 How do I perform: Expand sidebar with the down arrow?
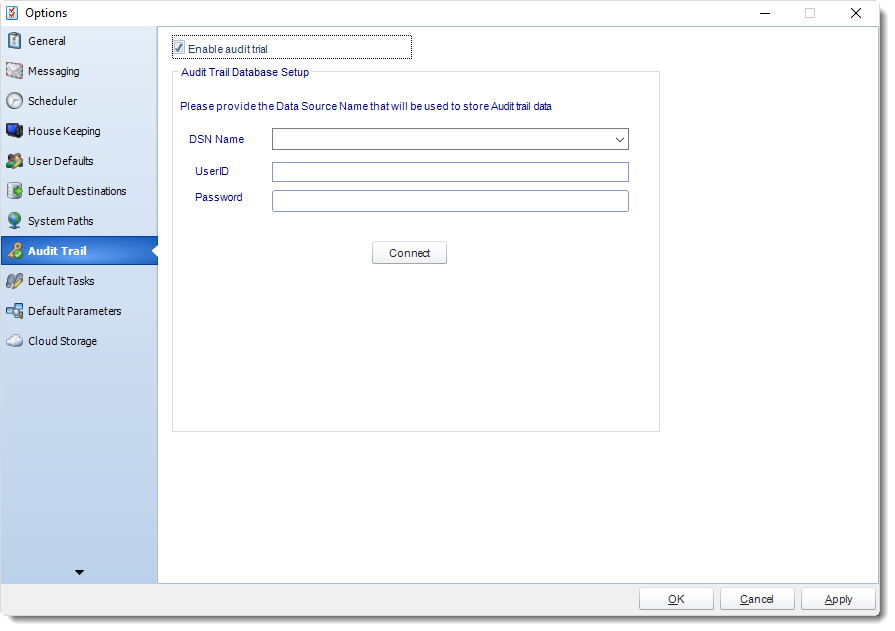point(79,572)
